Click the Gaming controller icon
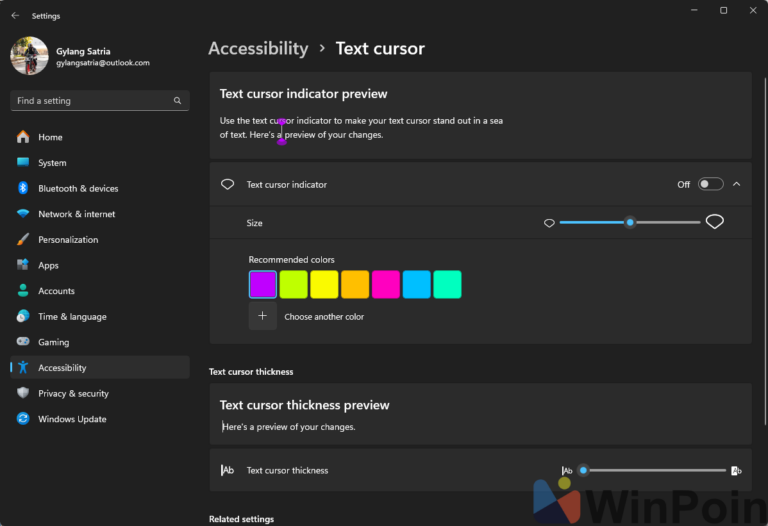768x526 pixels. pyautogui.click(x=23, y=341)
